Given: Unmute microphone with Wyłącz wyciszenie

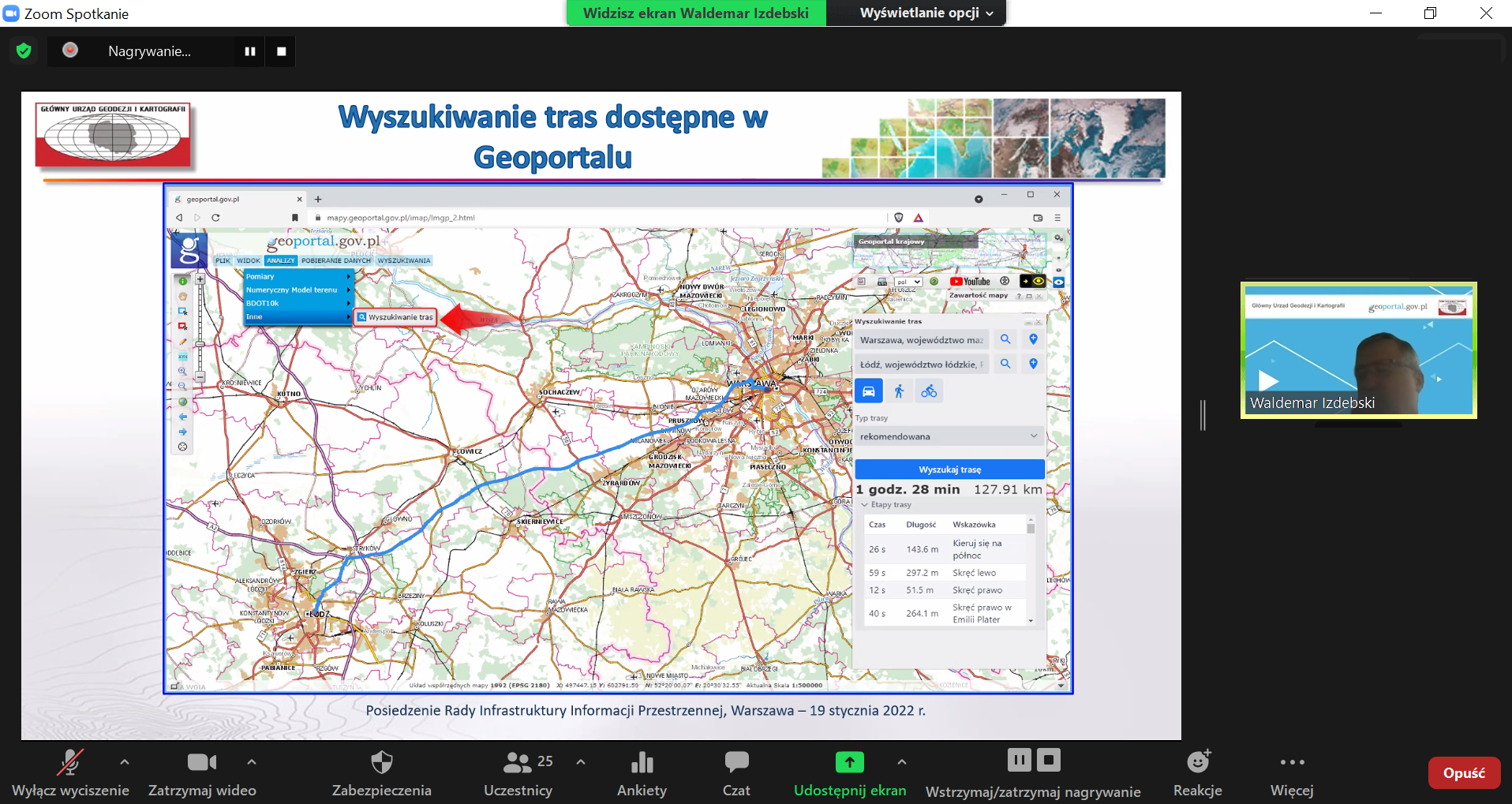Looking at the screenshot, I should [70, 773].
